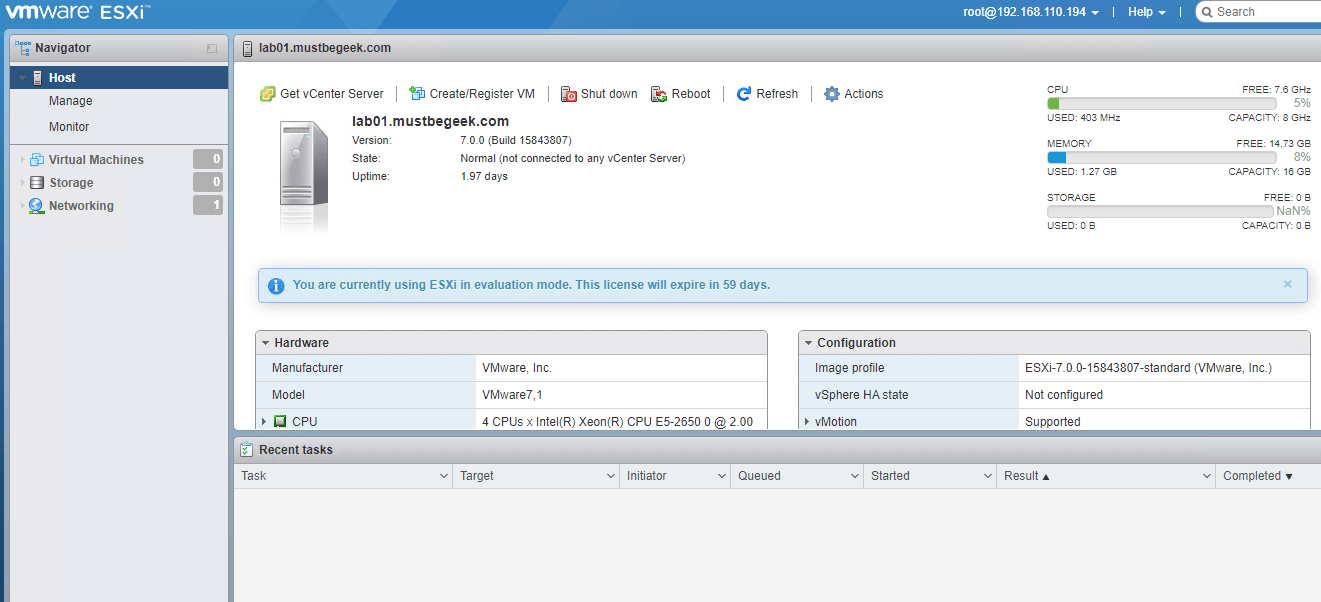Dismiss the evaluation mode notice
The width and height of the screenshot is (1321, 602).
[x=1287, y=284]
